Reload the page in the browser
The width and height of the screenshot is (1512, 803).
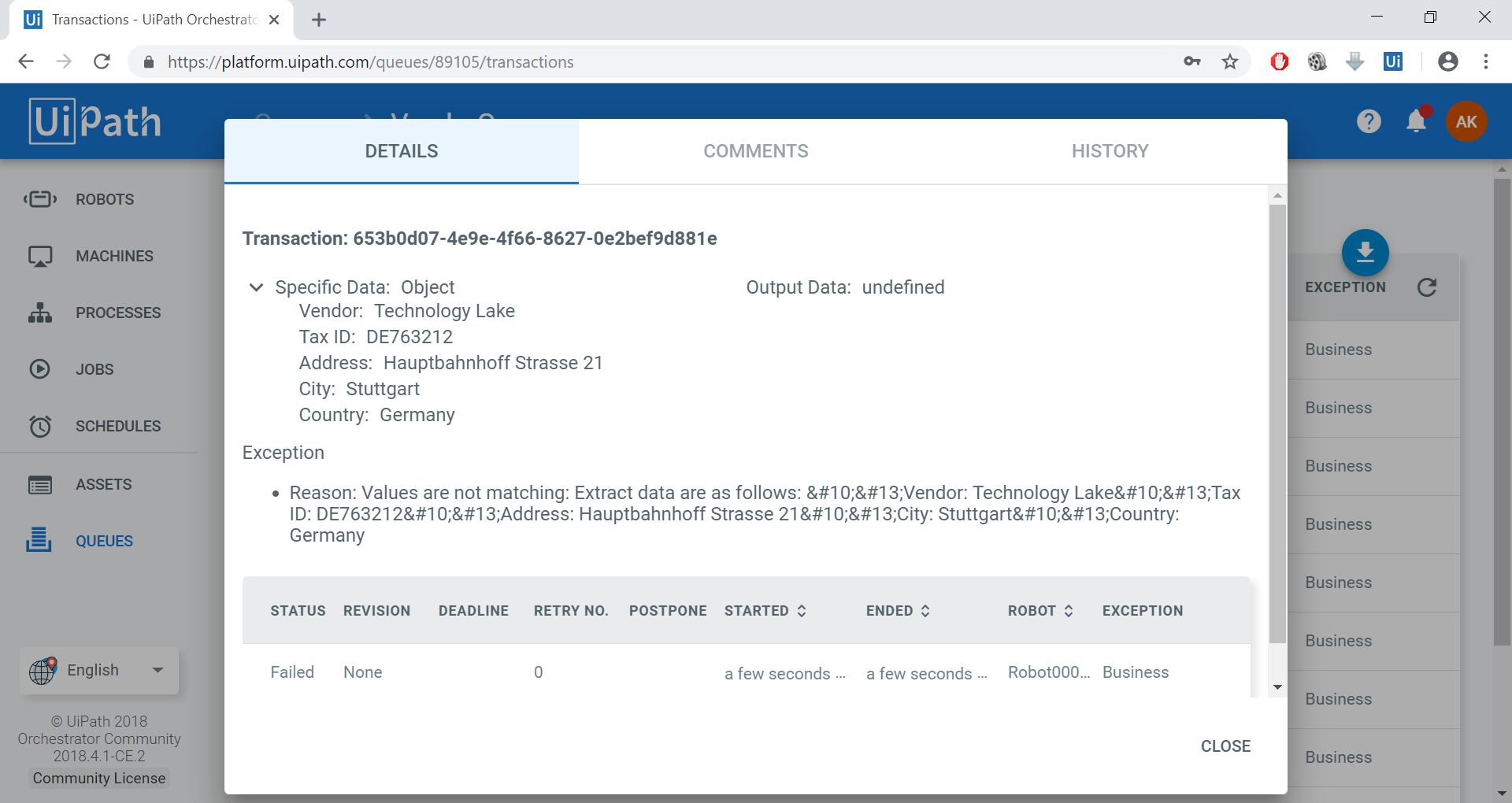pos(102,61)
